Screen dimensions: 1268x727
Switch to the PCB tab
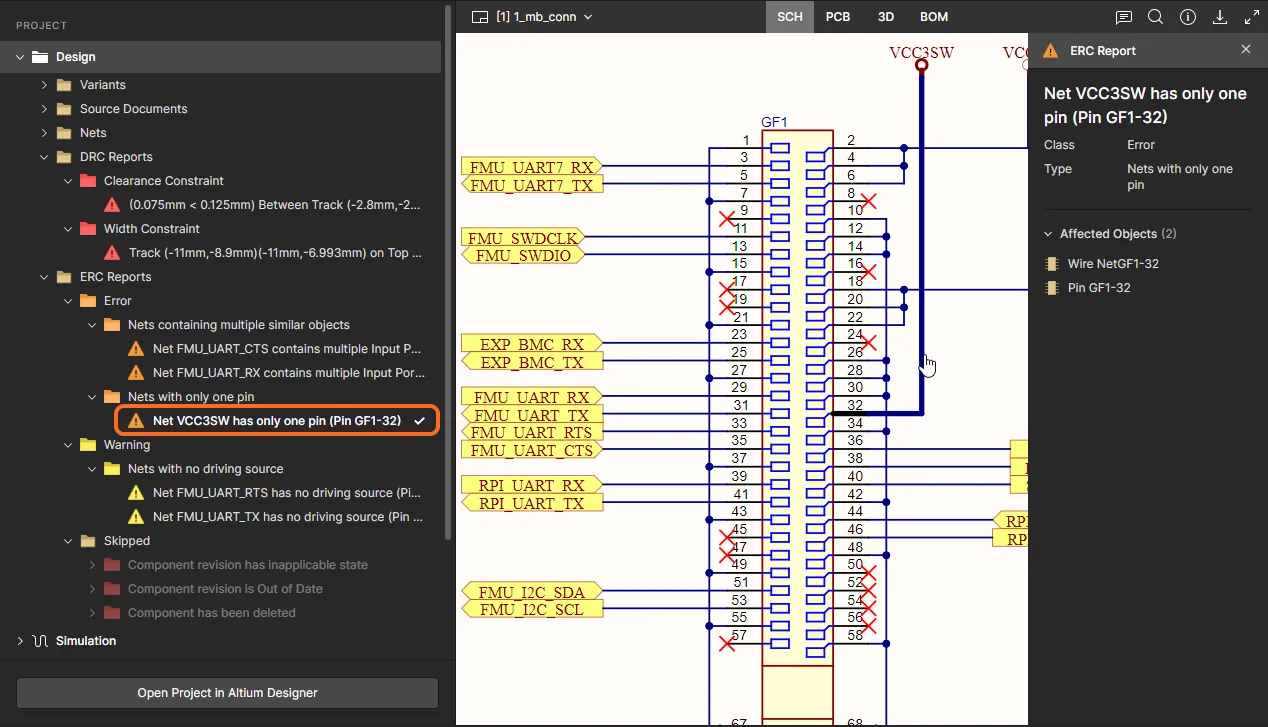pos(838,17)
